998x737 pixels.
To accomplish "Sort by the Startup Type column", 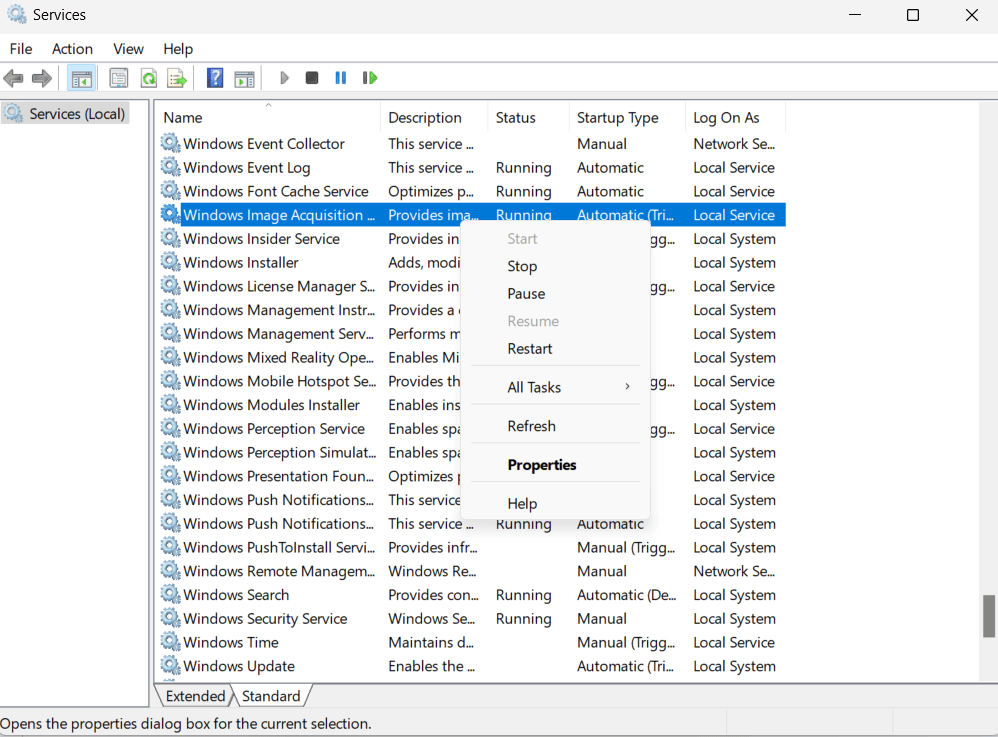I will point(617,117).
